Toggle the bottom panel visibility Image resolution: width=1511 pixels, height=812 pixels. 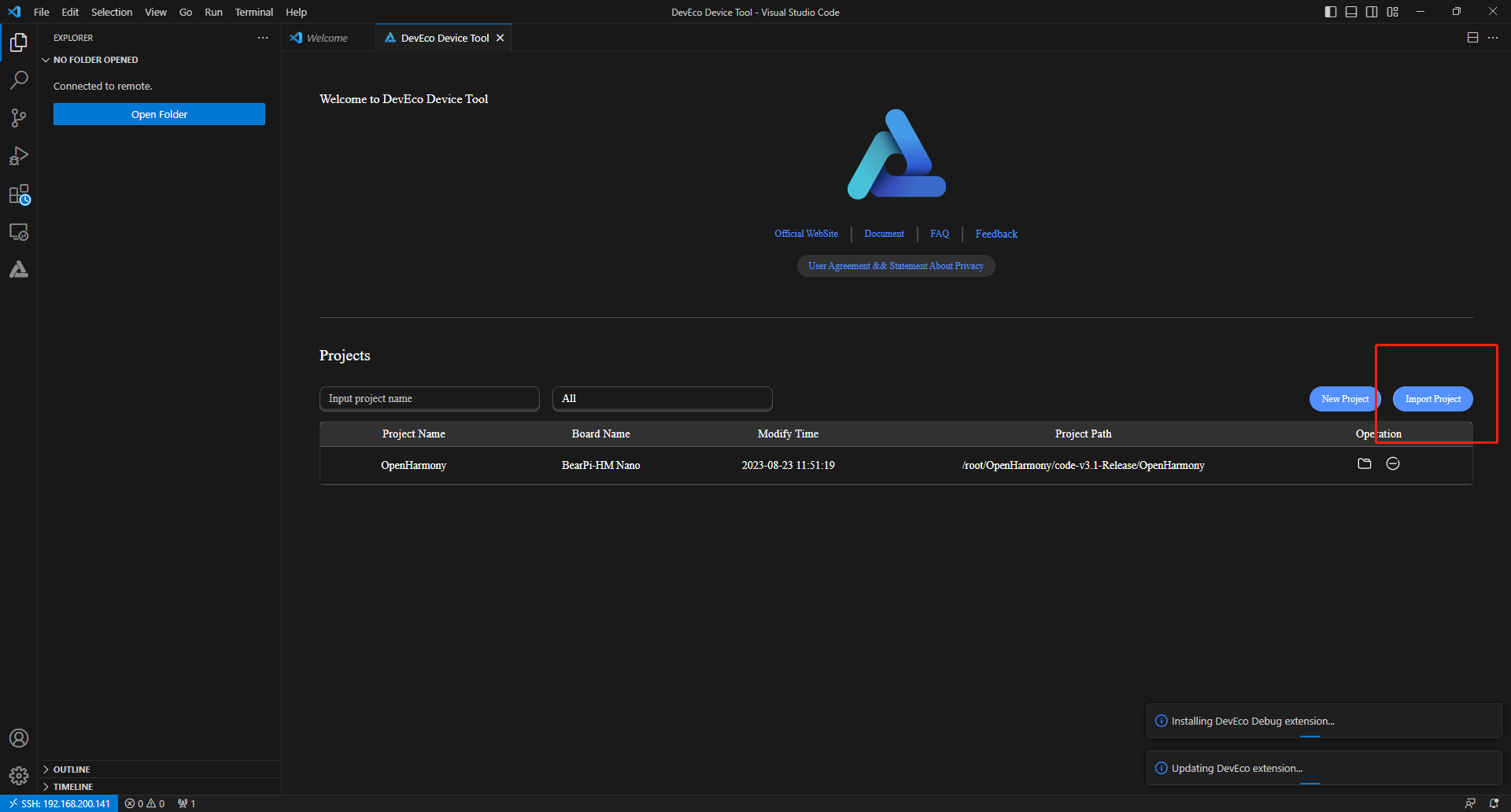click(x=1351, y=12)
